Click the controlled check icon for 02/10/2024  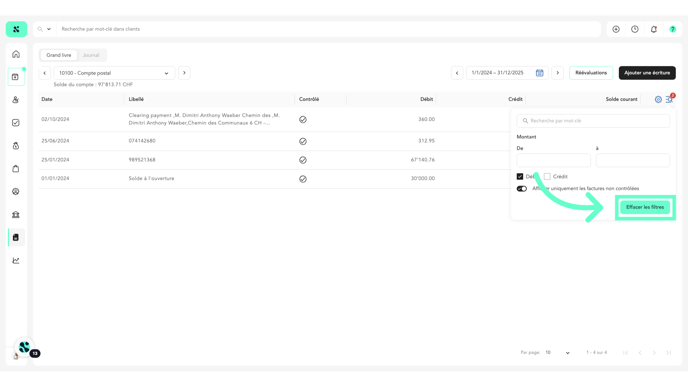pyautogui.click(x=303, y=119)
